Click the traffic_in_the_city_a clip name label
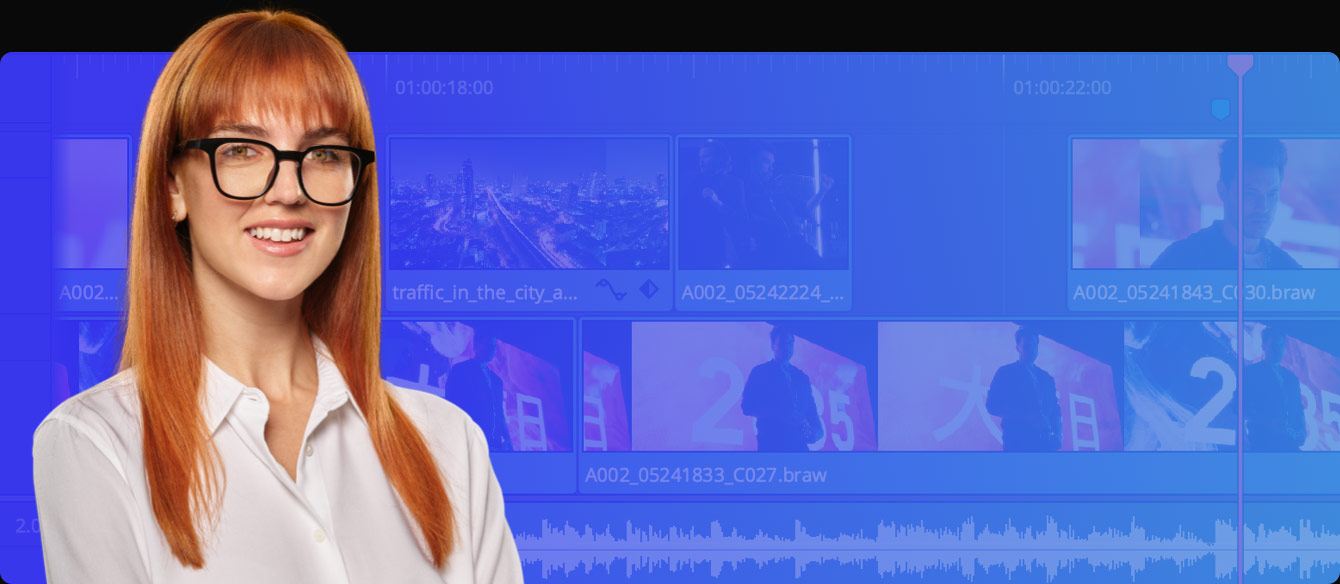Viewport: 1340px width, 584px height. point(485,290)
